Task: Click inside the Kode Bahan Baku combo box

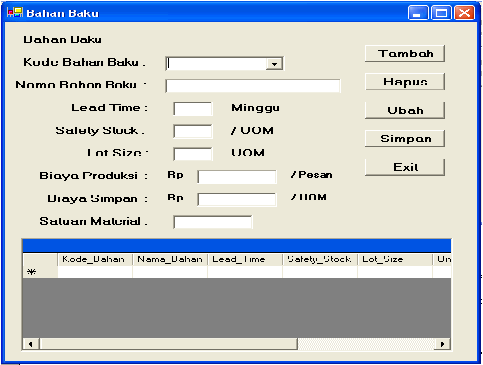Action: 217,64
